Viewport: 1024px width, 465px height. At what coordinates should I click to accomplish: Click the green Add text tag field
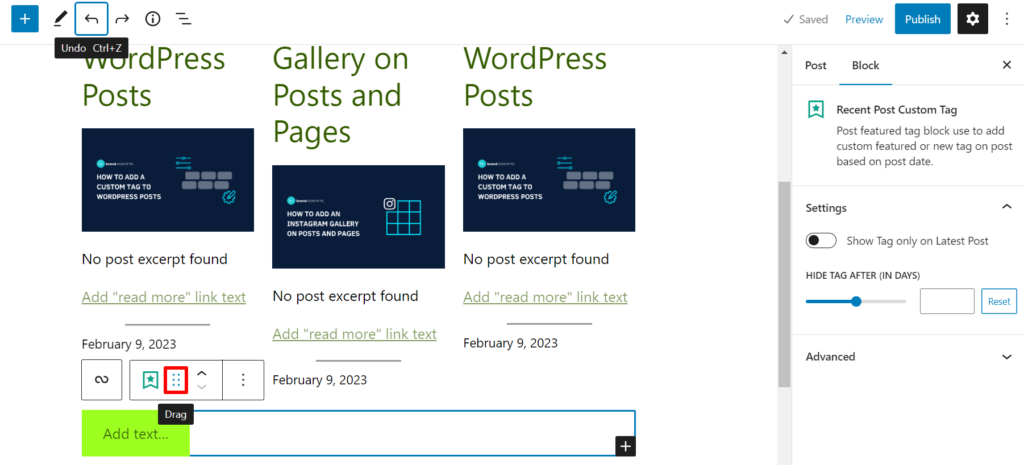(x=136, y=434)
